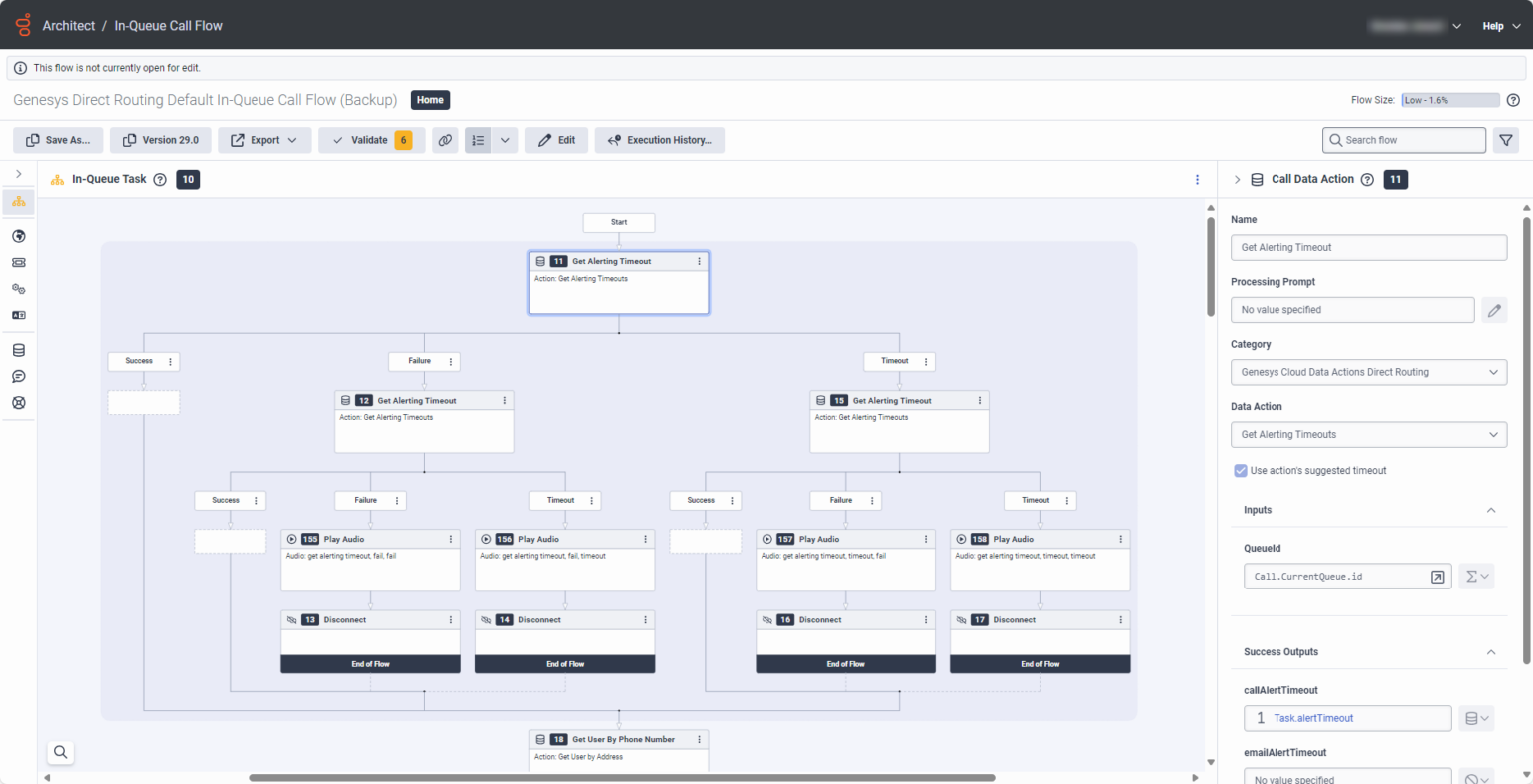The height and width of the screenshot is (784, 1533).
Task: Click help icon next to Call Data Action
Action: coord(1367,180)
